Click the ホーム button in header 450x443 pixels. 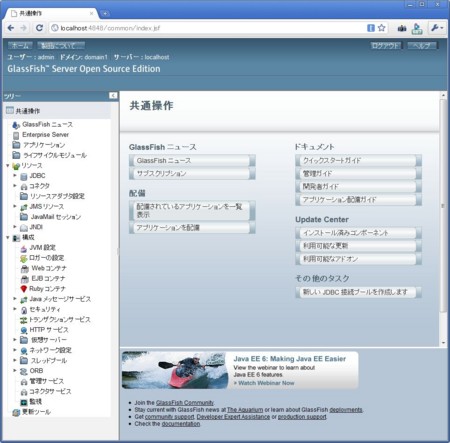pyautogui.click(x=20, y=46)
